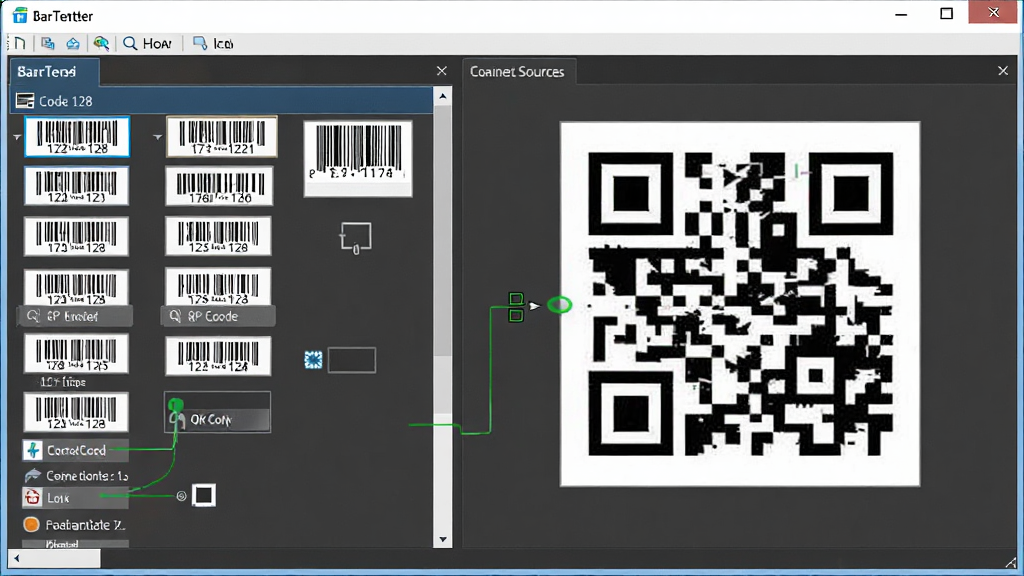Click the QR code preview image
This screenshot has height=576, width=1024.
click(740, 304)
